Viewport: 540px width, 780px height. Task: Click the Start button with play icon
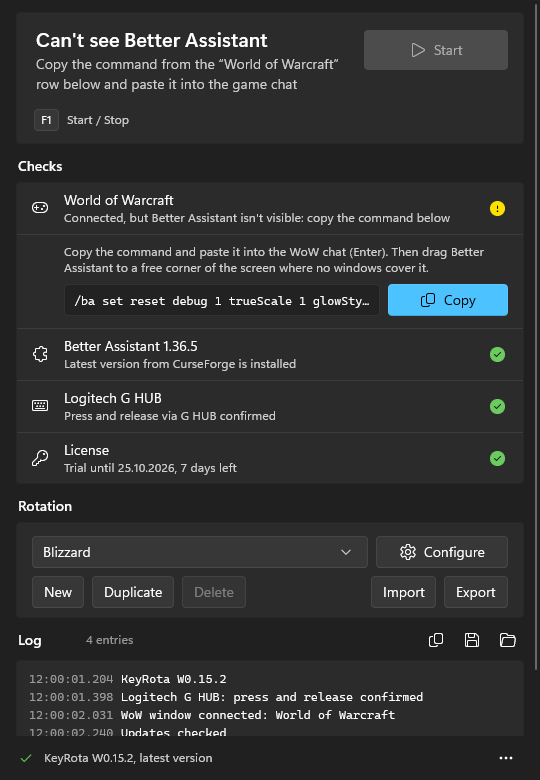coord(436,50)
